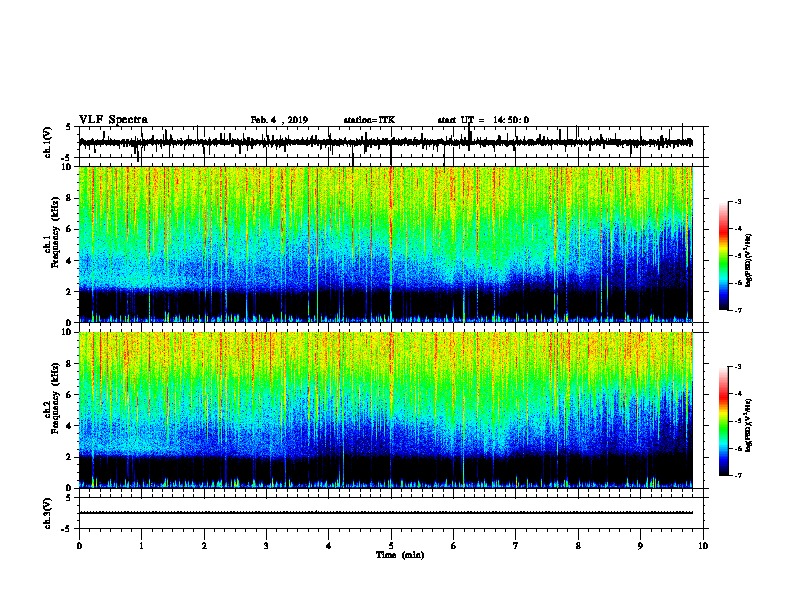Click "-3" tick on ch.2 color bar
The height and width of the screenshot is (612, 792).
738,367
